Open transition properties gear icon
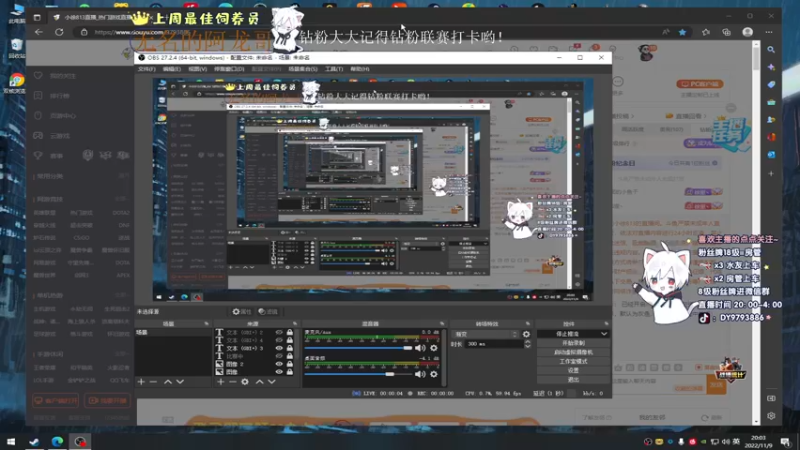 click(526, 334)
